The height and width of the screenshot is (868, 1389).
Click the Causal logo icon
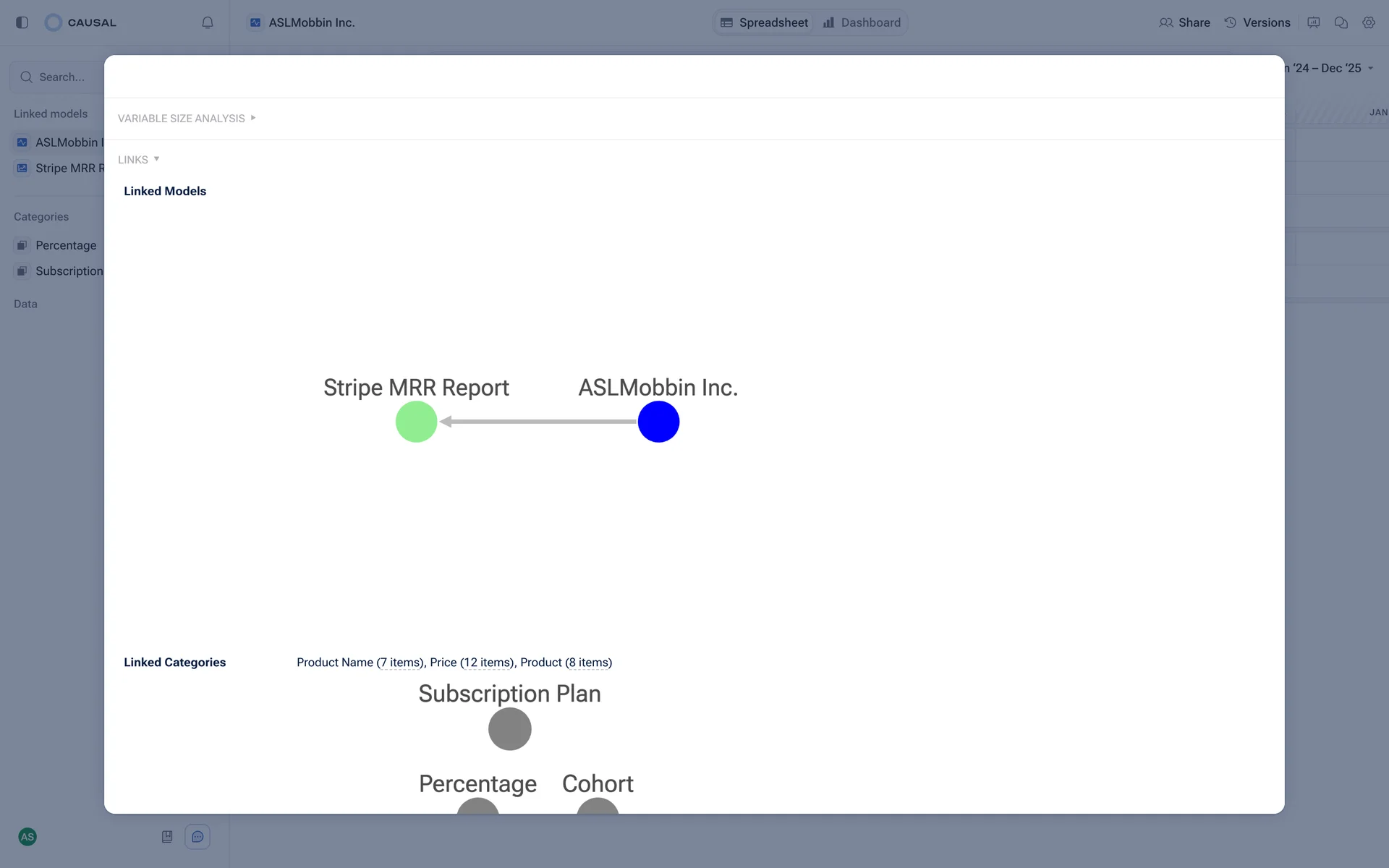(54, 22)
